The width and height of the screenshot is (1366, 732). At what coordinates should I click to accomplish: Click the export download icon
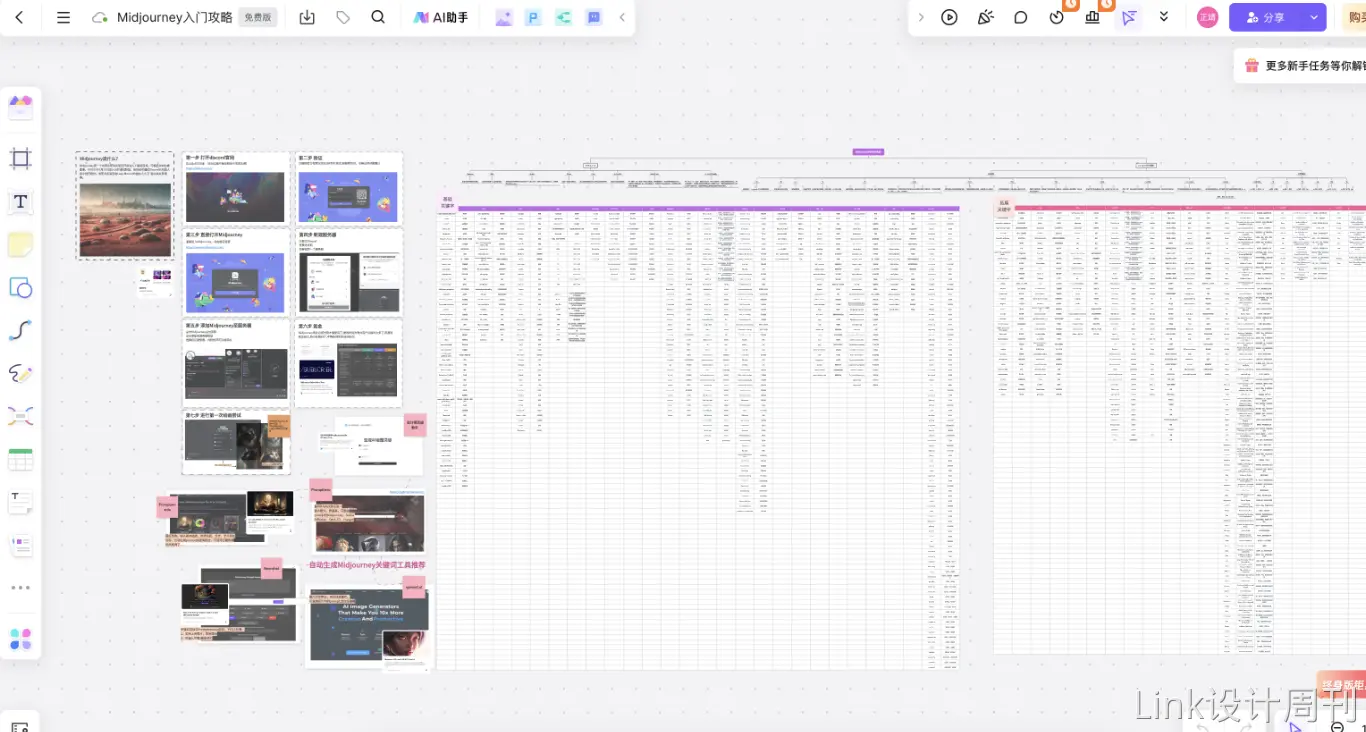pyautogui.click(x=307, y=18)
